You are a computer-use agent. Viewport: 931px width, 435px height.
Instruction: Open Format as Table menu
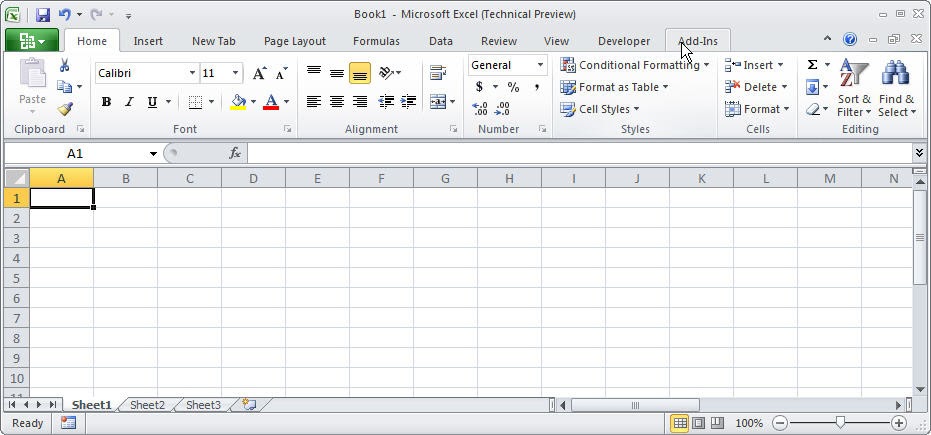pyautogui.click(x=615, y=87)
